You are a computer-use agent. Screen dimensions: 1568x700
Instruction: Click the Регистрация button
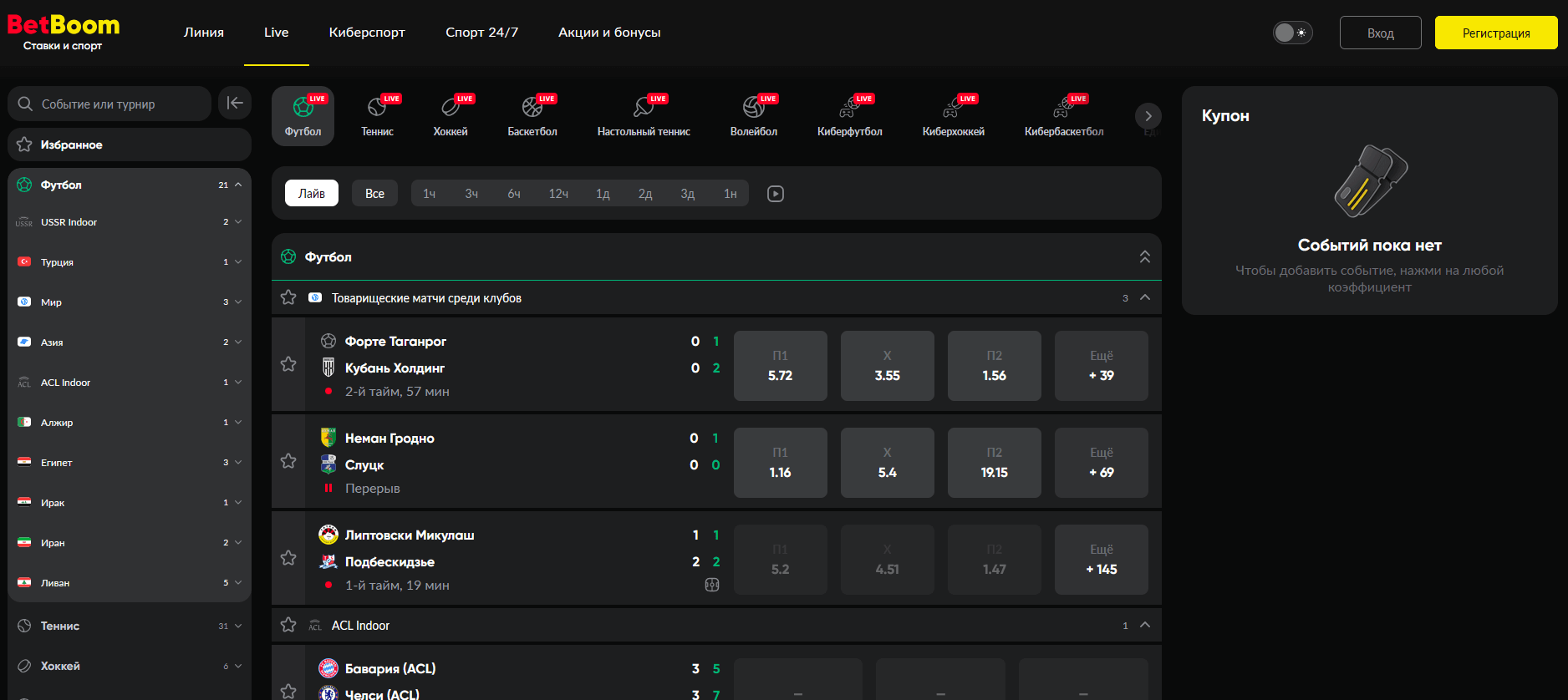tap(1496, 33)
